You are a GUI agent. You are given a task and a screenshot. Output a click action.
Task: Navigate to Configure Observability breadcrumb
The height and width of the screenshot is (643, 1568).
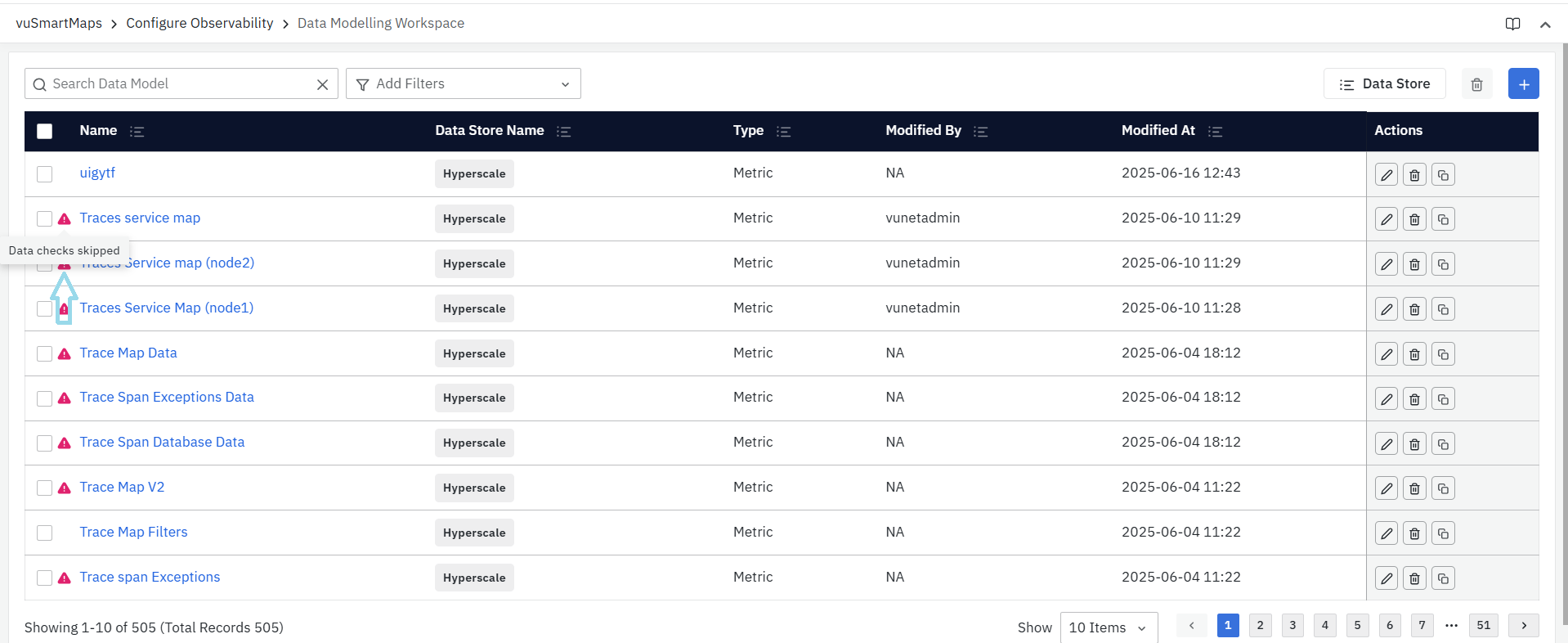pyautogui.click(x=199, y=24)
